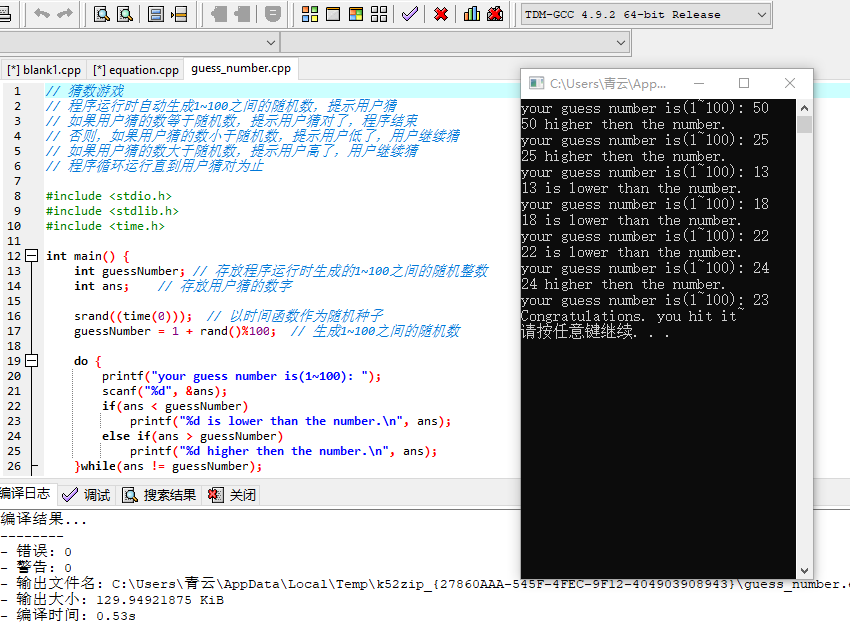Click the '编译时间: 0.53s' log line

pos(68,616)
